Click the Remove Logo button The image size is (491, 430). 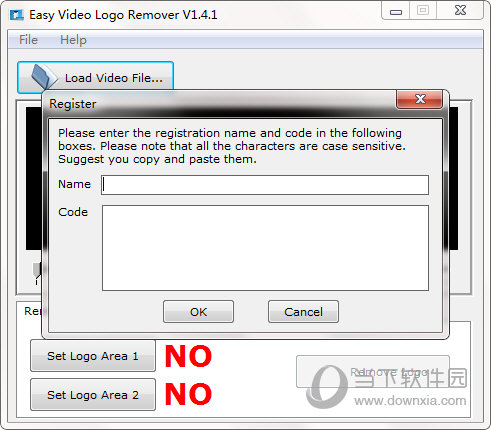click(373, 372)
